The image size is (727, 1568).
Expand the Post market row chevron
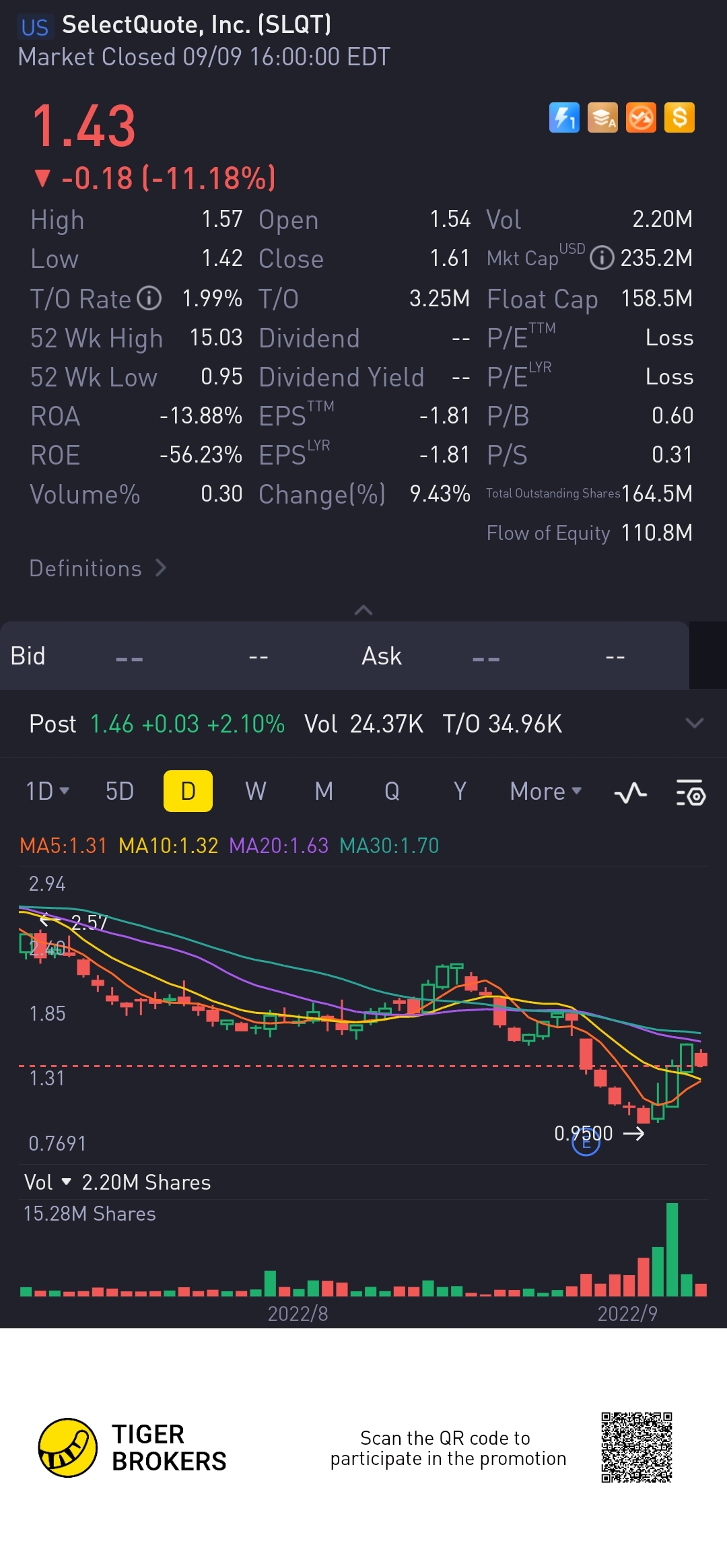coord(694,723)
